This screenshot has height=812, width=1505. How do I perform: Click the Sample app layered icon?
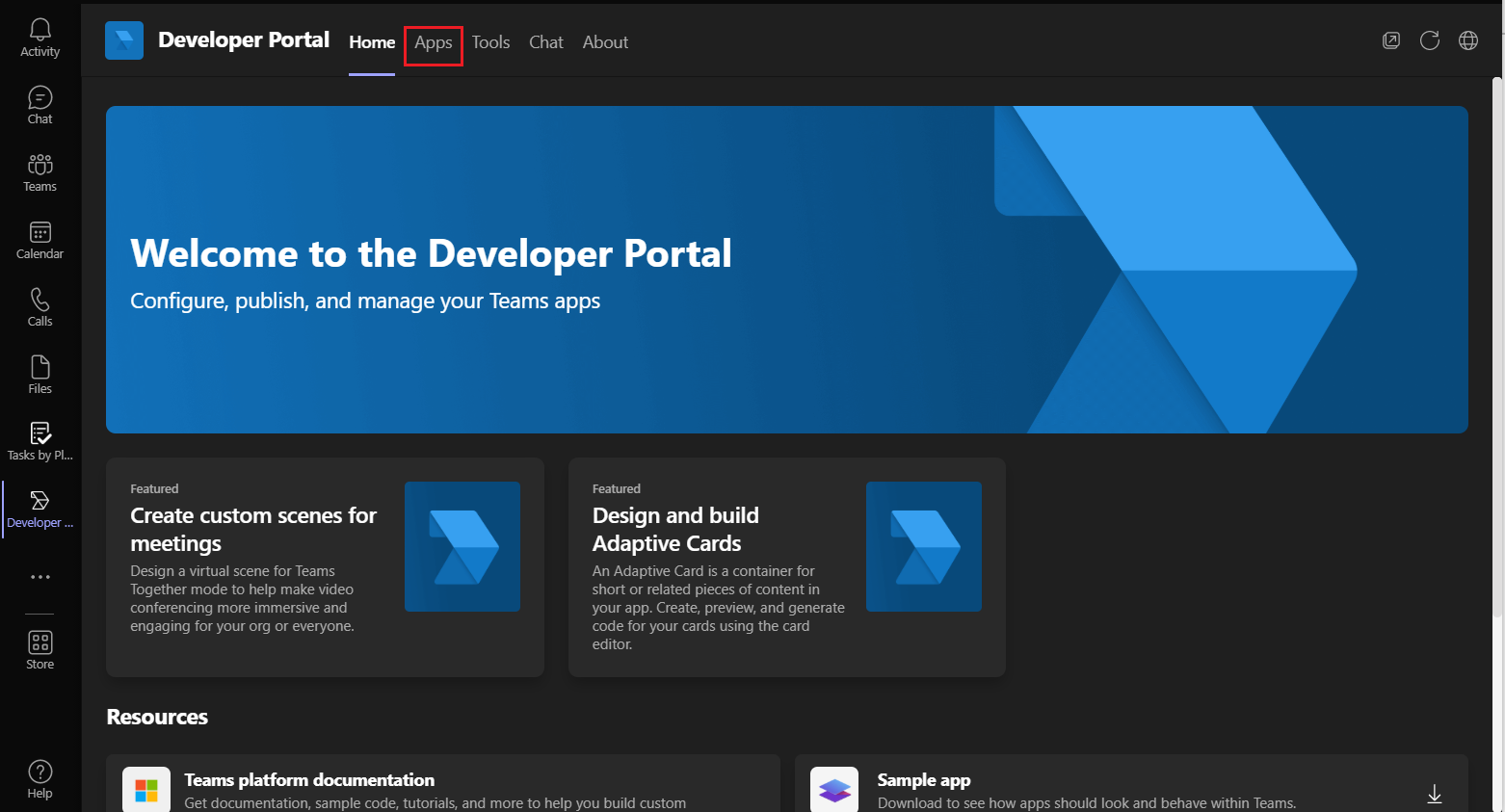[834, 790]
